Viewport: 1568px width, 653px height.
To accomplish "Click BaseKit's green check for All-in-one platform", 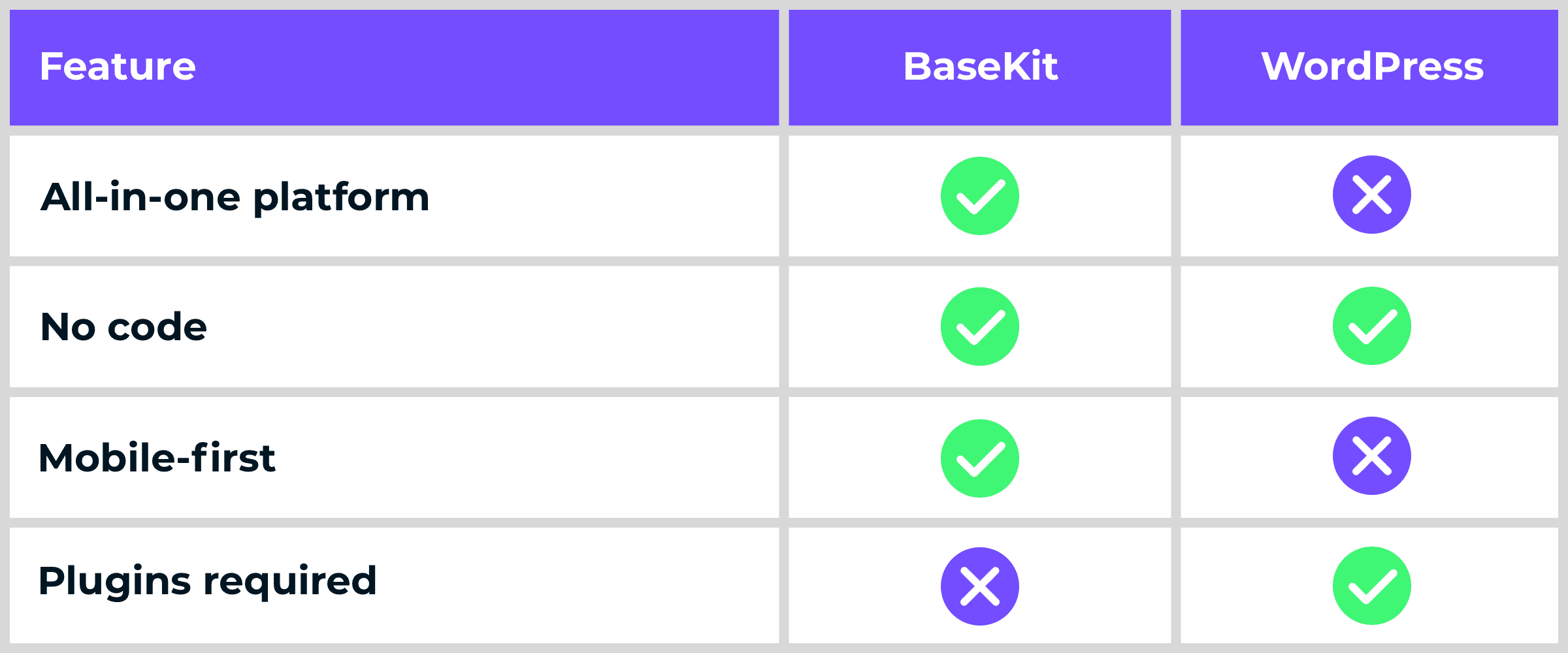I will click(x=979, y=196).
